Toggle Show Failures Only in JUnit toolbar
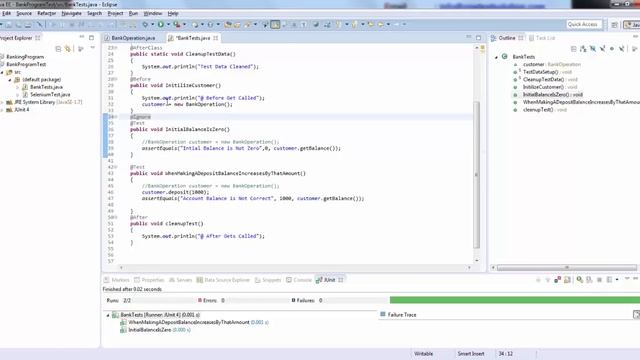The width and height of the screenshot is (640, 360). [x=558, y=280]
